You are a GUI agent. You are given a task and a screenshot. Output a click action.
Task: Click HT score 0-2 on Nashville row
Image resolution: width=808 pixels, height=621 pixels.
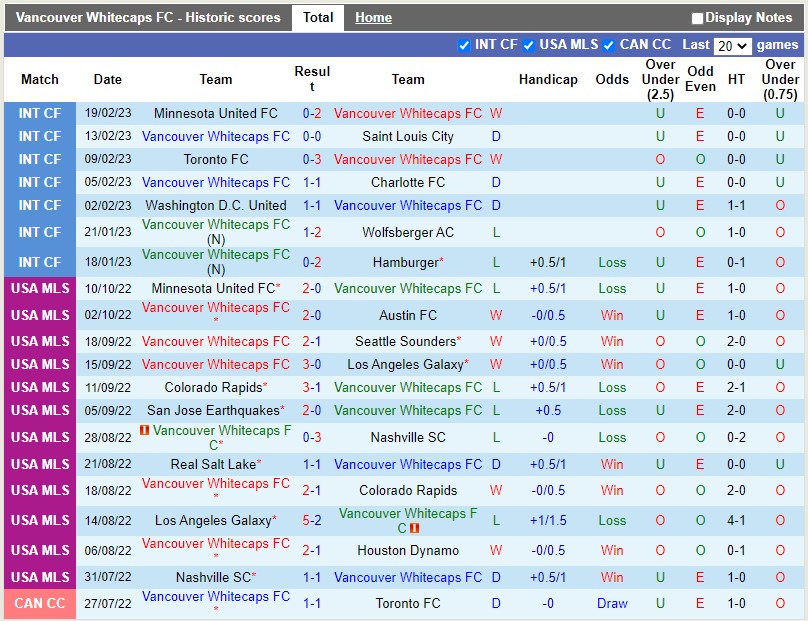(x=736, y=438)
